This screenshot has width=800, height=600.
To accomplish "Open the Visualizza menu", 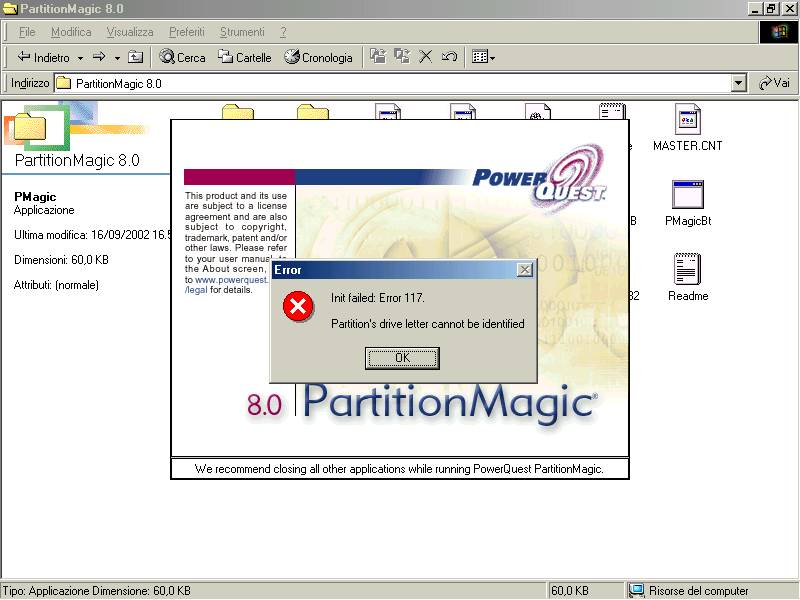I will pyautogui.click(x=130, y=32).
